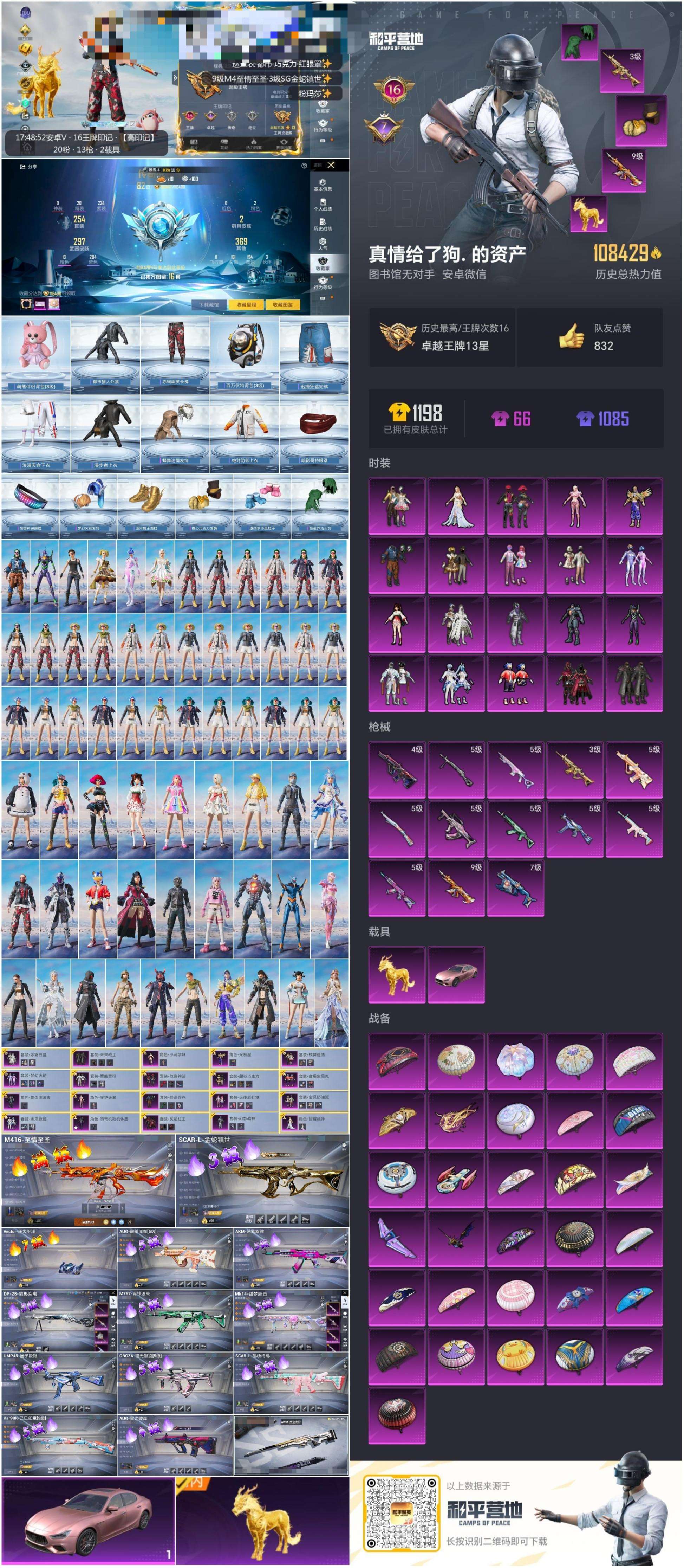Select the 漫步者上衣 black coat item

[105, 434]
